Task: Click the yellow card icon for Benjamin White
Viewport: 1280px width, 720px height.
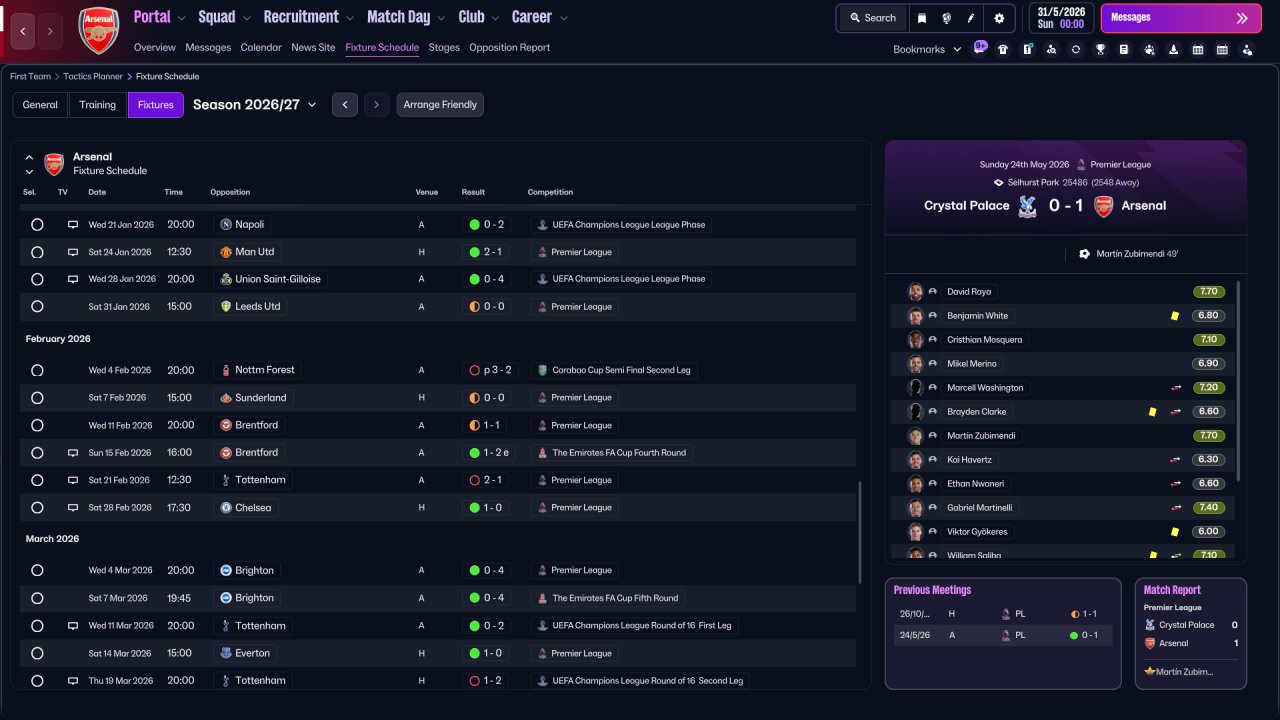Action: point(1175,316)
